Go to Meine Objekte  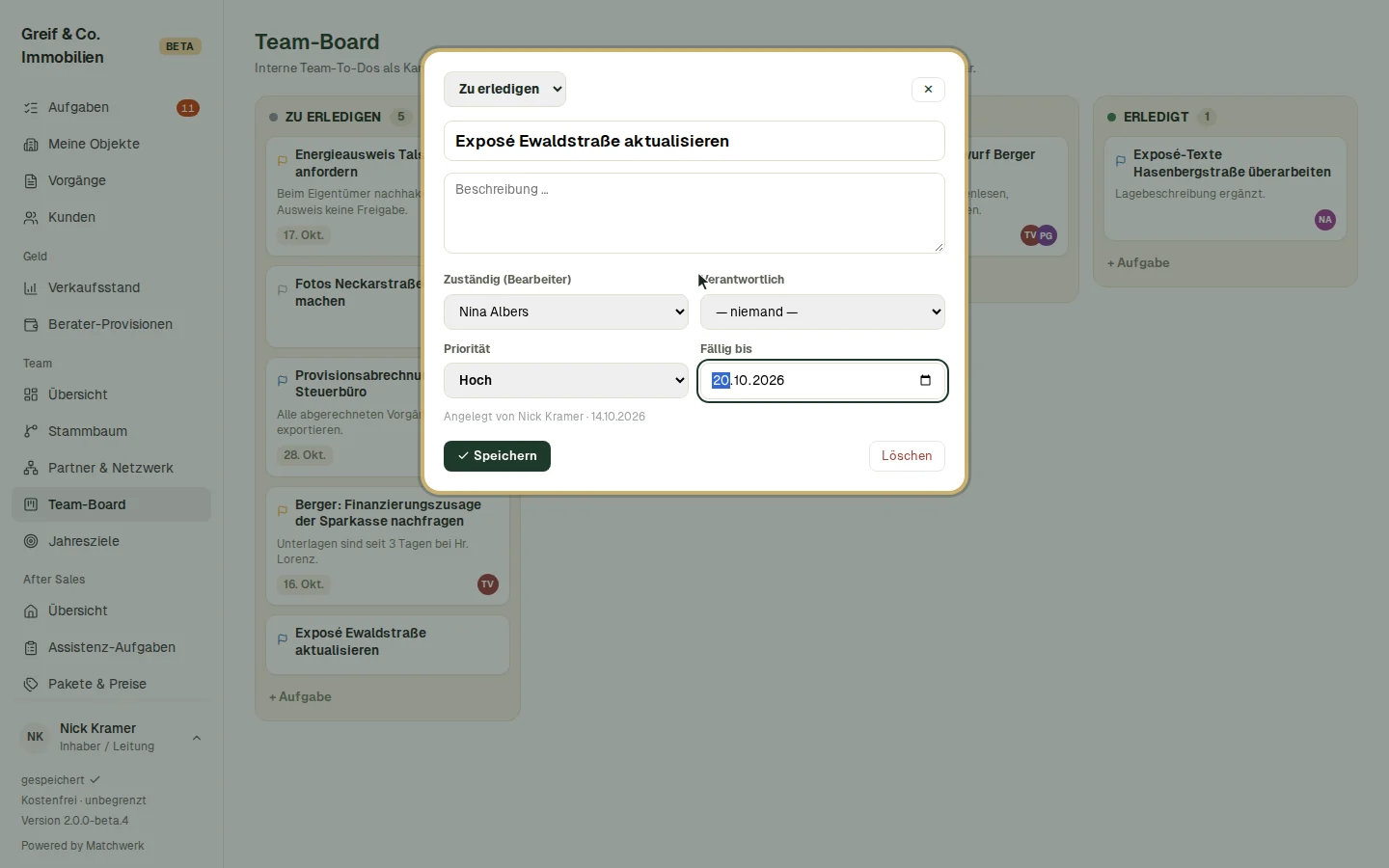[x=111, y=145]
